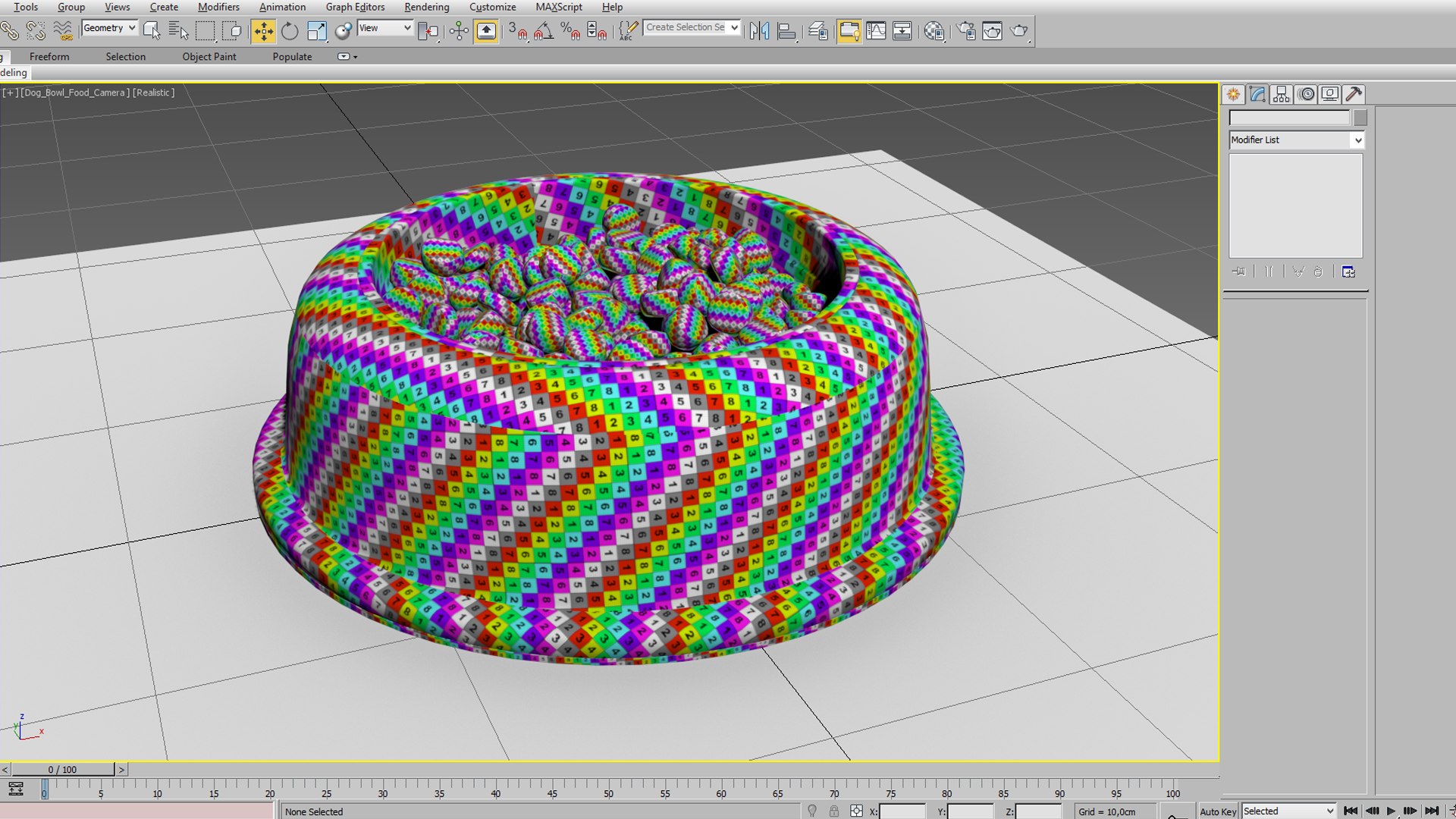1456x819 pixels.
Task: Click the Select and Place icon
Action: [x=344, y=31]
